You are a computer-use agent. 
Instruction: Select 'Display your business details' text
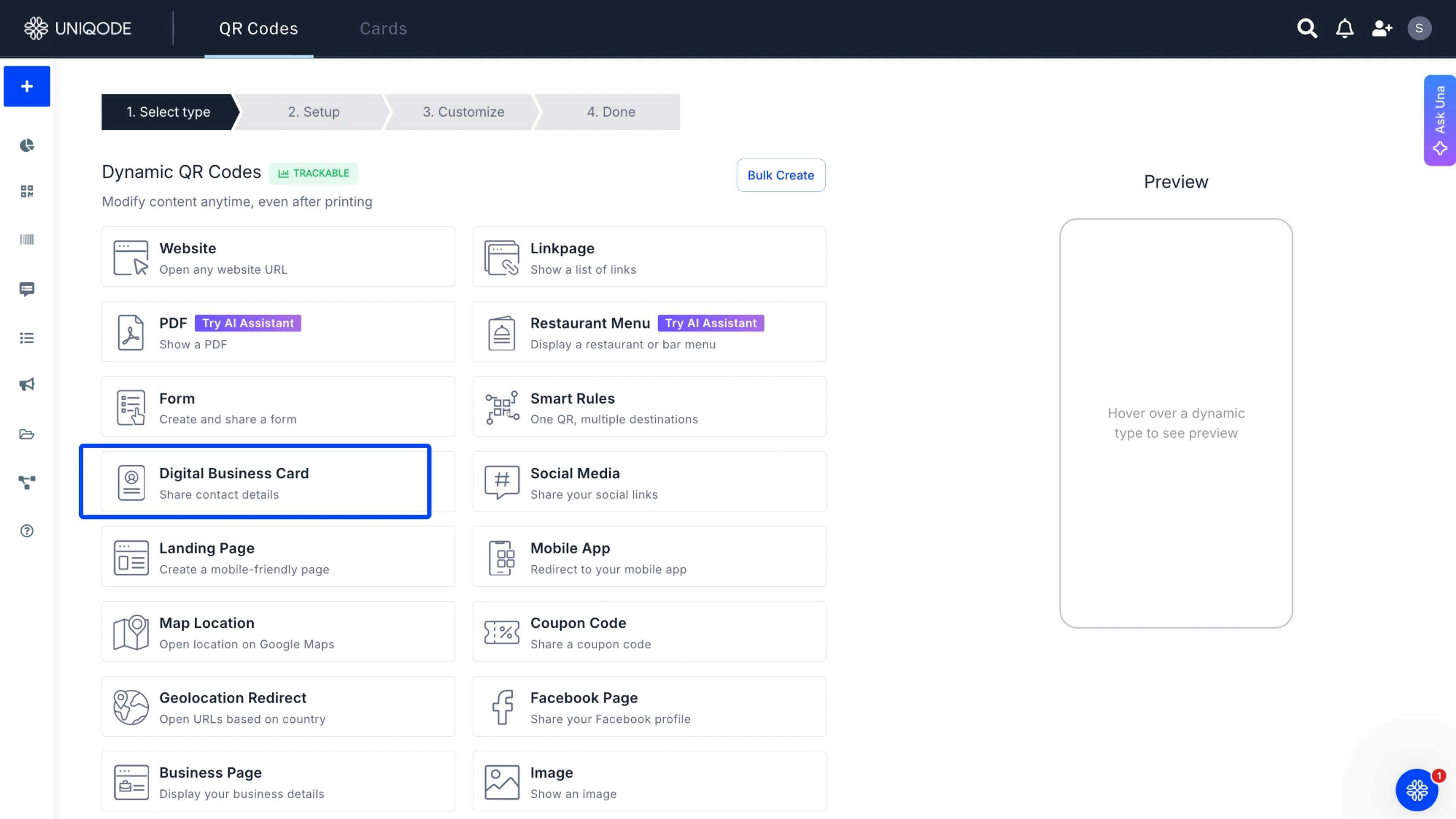point(242,794)
